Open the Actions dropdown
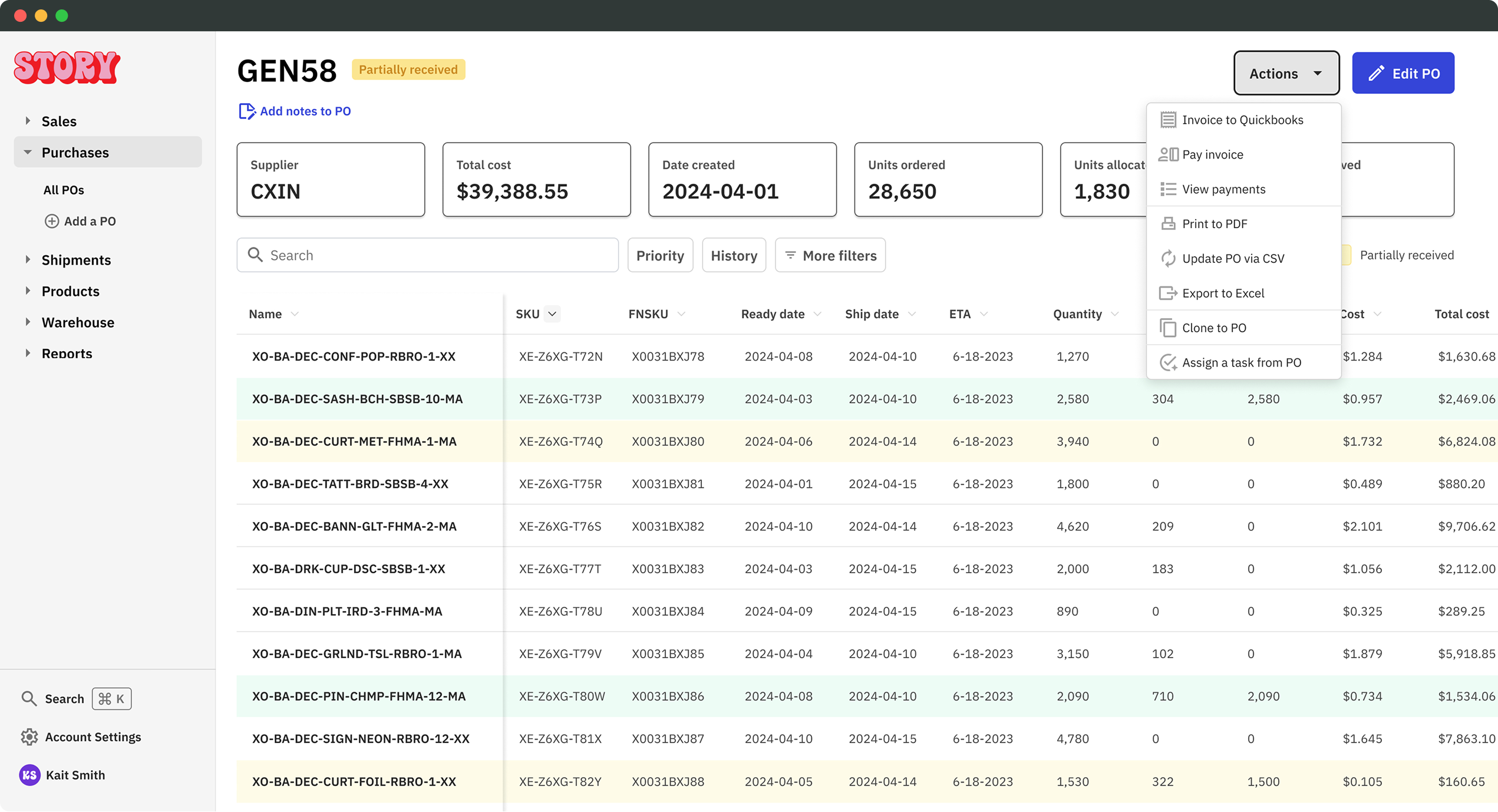The image size is (1498, 812). pyautogui.click(x=1286, y=73)
